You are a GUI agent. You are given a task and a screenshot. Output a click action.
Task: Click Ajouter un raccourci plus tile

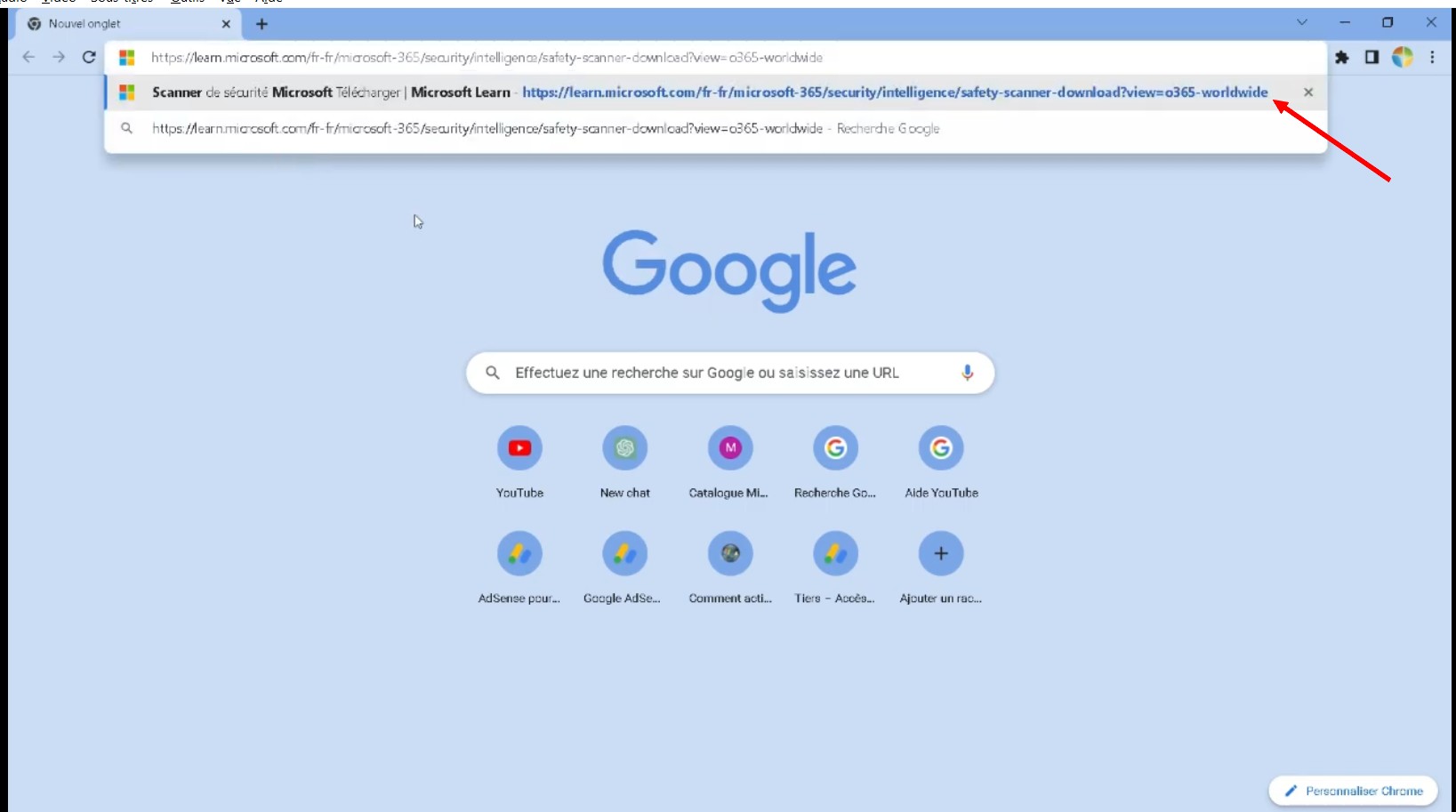[x=941, y=554]
